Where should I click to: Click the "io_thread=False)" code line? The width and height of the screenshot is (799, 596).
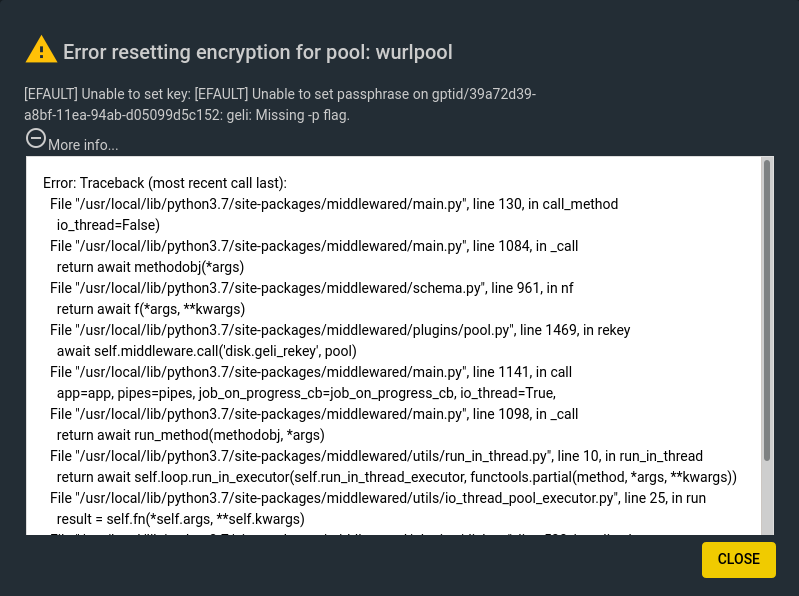[x=108, y=225]
